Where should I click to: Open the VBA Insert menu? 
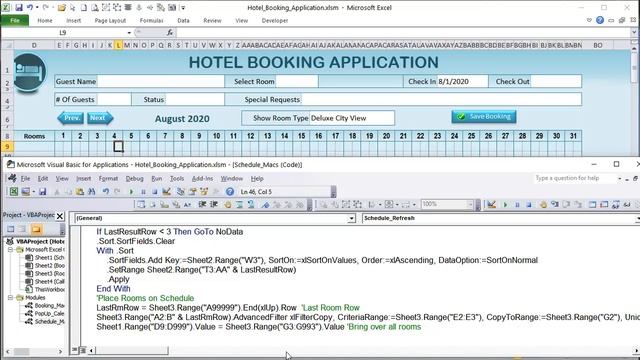point(84,178)
